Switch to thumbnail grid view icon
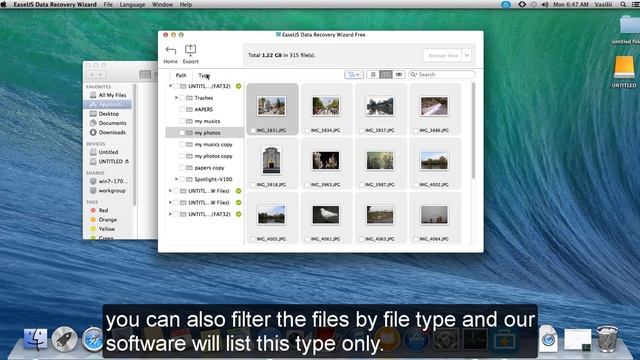Screen dimensions: 640x360 coord(386,75)
